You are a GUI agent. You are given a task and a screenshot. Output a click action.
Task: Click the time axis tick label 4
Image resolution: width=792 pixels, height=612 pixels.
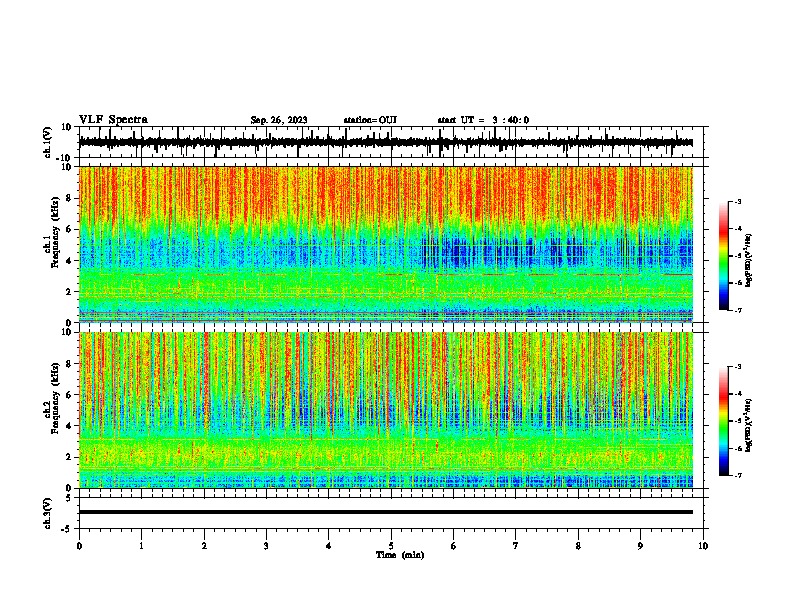pos(329,546)
